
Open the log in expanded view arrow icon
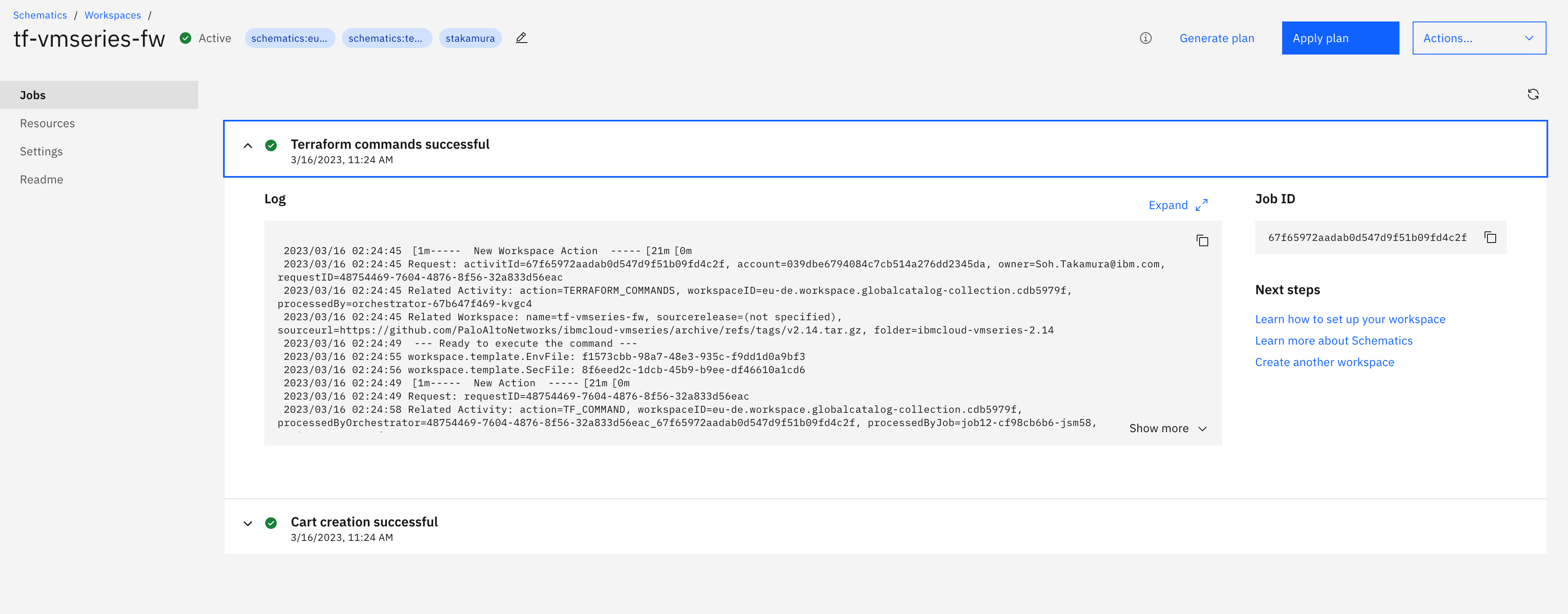tap(1200, 205)
